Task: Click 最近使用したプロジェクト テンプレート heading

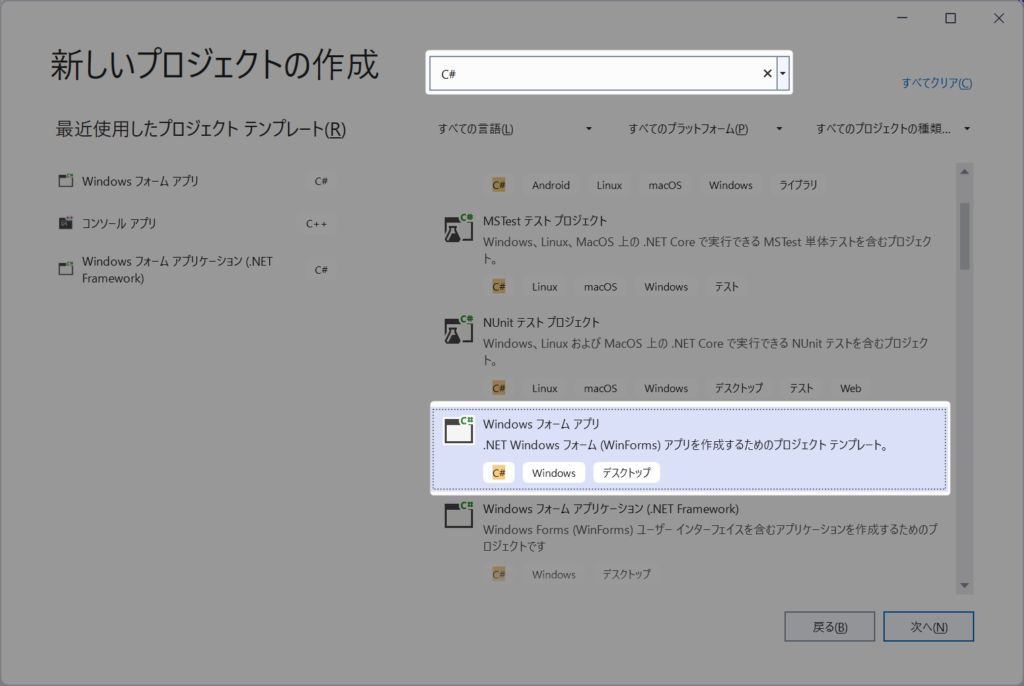Action: [x=200, y=129]
